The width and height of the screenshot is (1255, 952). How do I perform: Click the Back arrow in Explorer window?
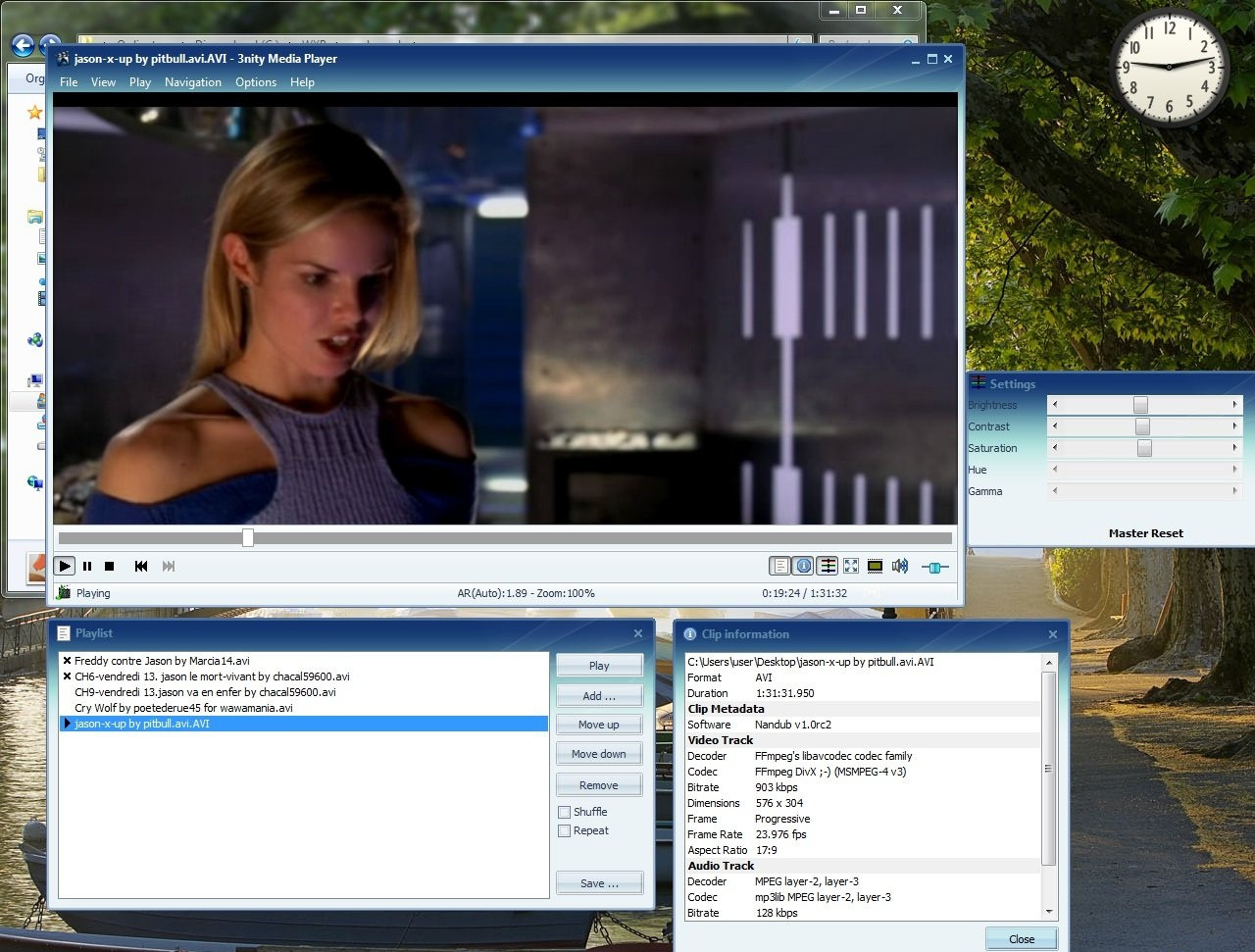[23, 45]
